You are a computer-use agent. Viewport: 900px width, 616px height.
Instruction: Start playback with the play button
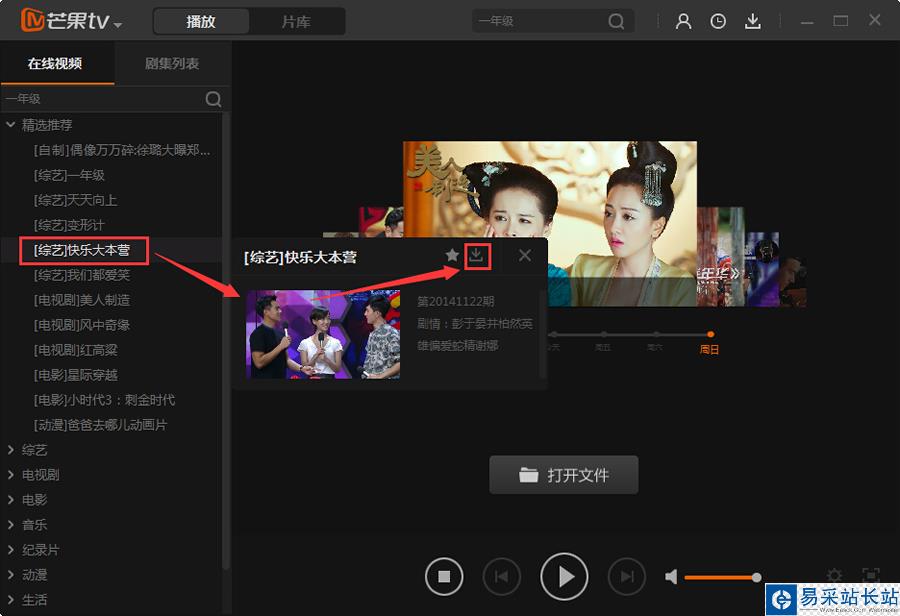pyautogui.click(x=564, y=576)
